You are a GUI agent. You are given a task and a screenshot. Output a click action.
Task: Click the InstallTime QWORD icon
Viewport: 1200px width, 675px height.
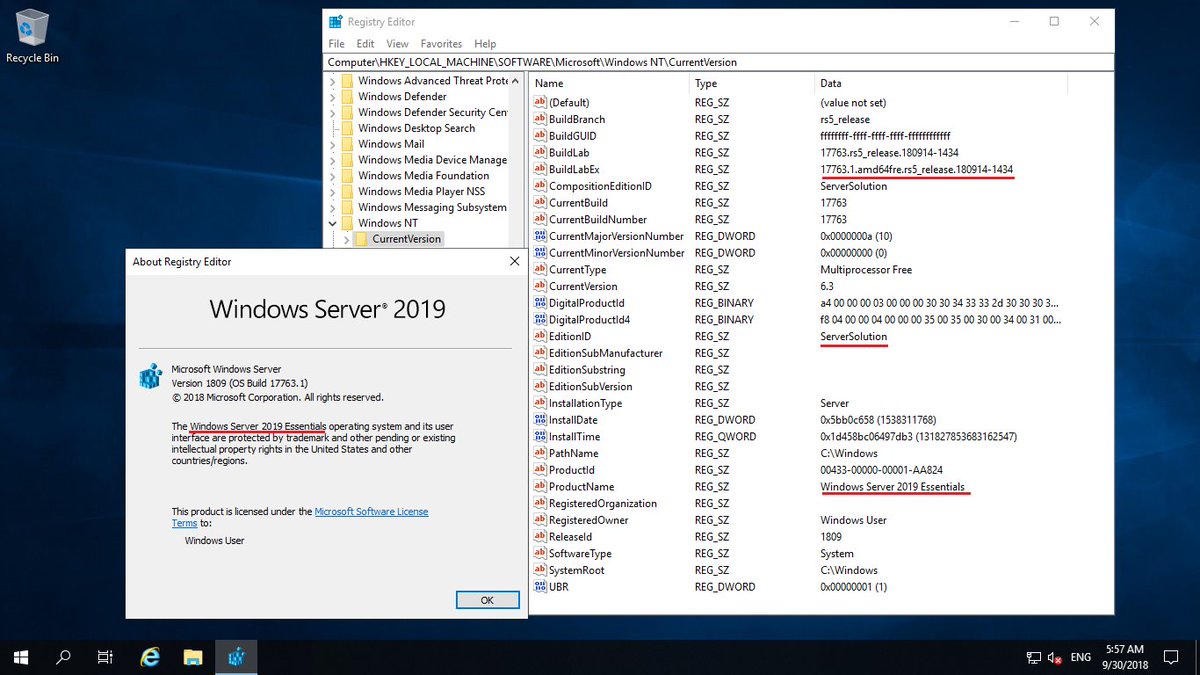[x=541, y=436]
